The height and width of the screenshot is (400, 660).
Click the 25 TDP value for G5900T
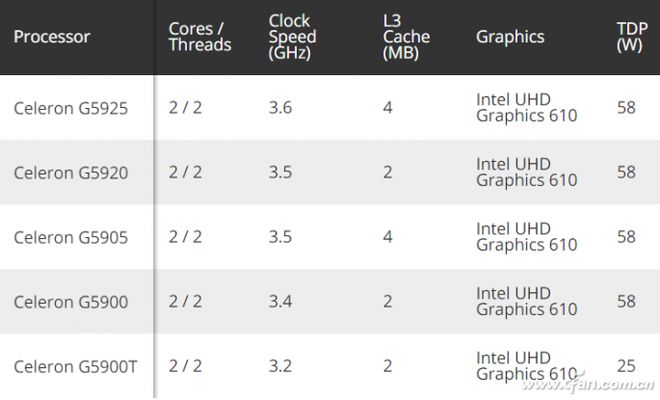point(626,366)
